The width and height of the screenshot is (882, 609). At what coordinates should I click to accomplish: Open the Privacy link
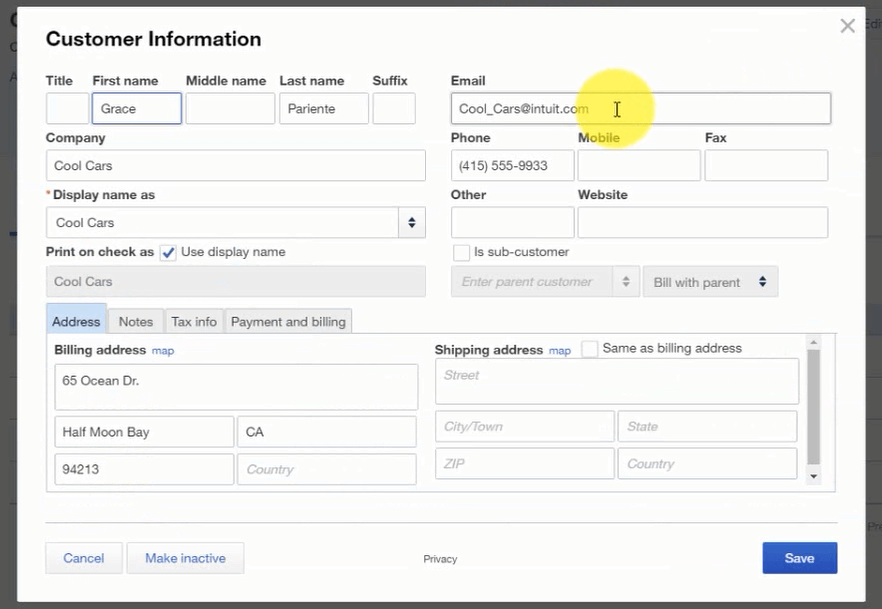pyautogui.click(x=440, y=559)
